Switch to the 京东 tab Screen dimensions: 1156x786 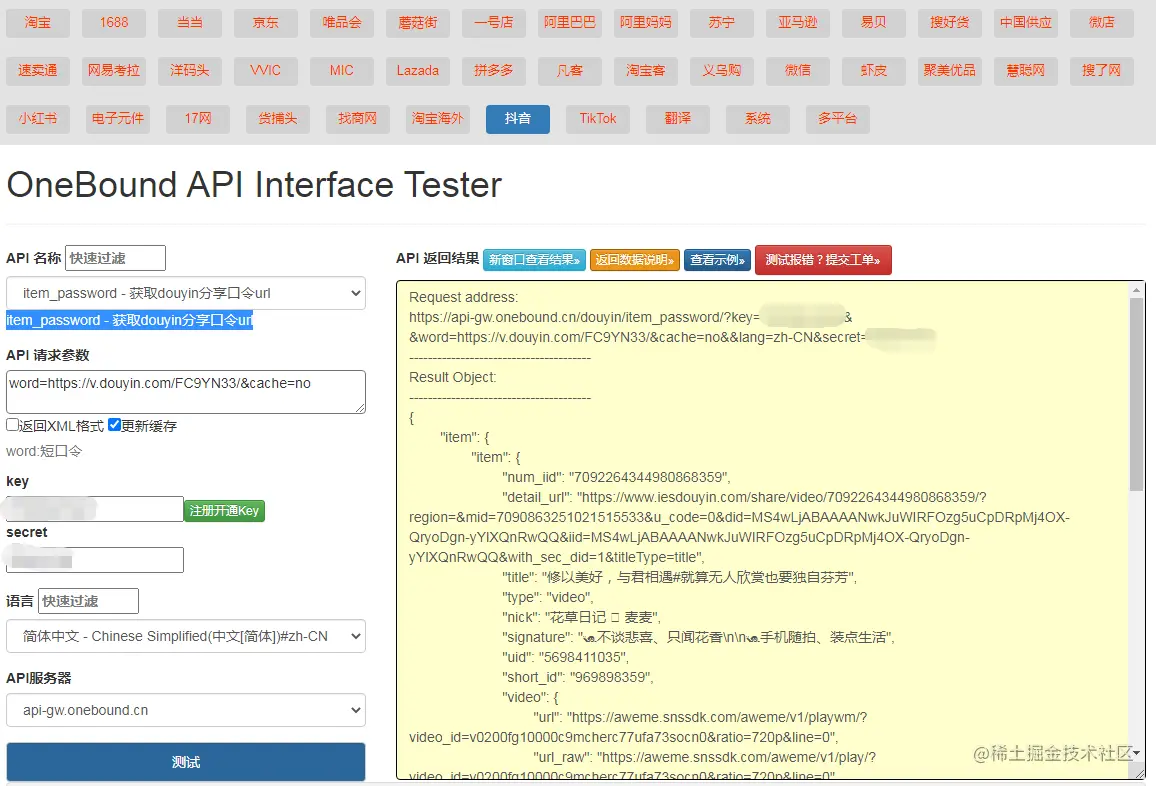(265, 23)
